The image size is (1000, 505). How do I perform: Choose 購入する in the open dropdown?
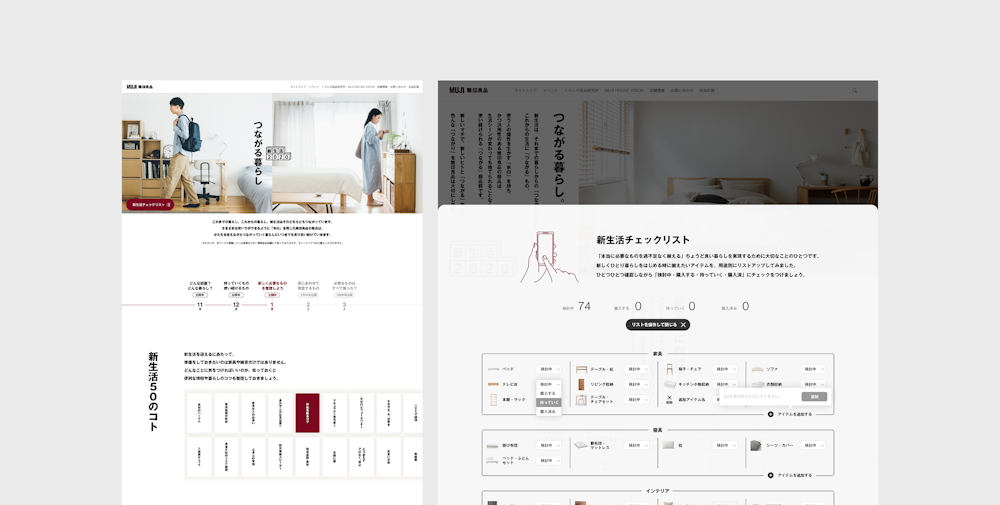pyautogui.click(x=548, y=393)
